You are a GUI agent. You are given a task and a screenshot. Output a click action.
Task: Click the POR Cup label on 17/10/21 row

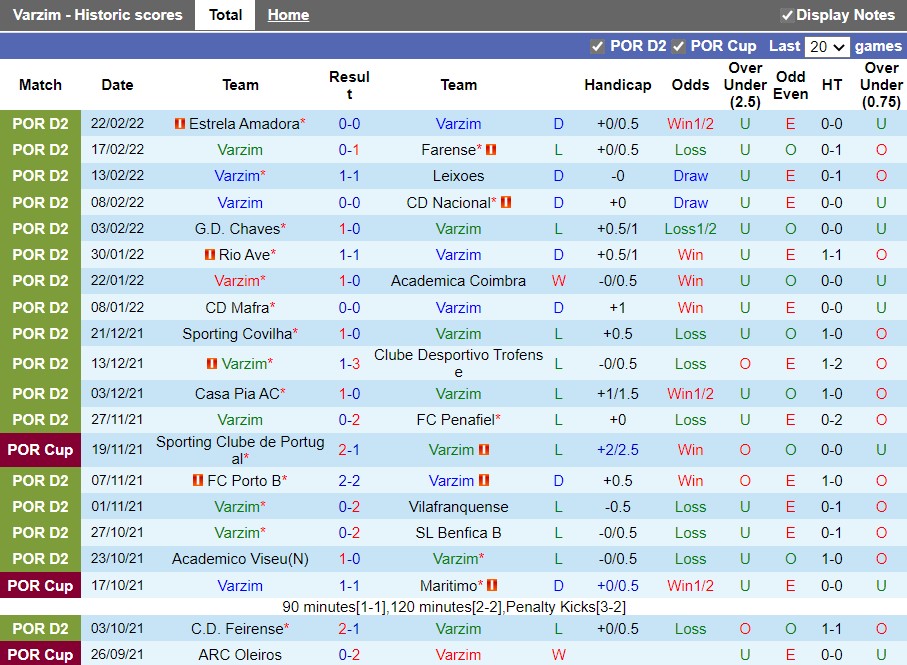point(40,585)
